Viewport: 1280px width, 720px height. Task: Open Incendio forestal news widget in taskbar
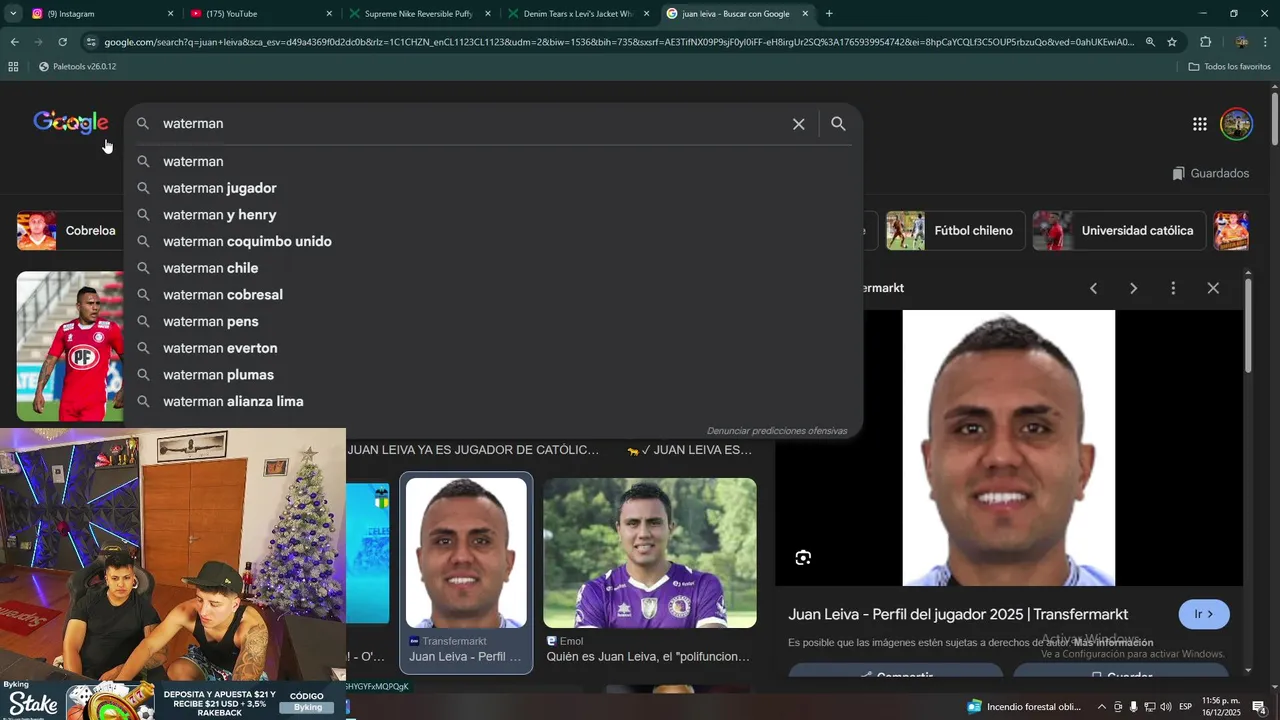click(1024, 707)
